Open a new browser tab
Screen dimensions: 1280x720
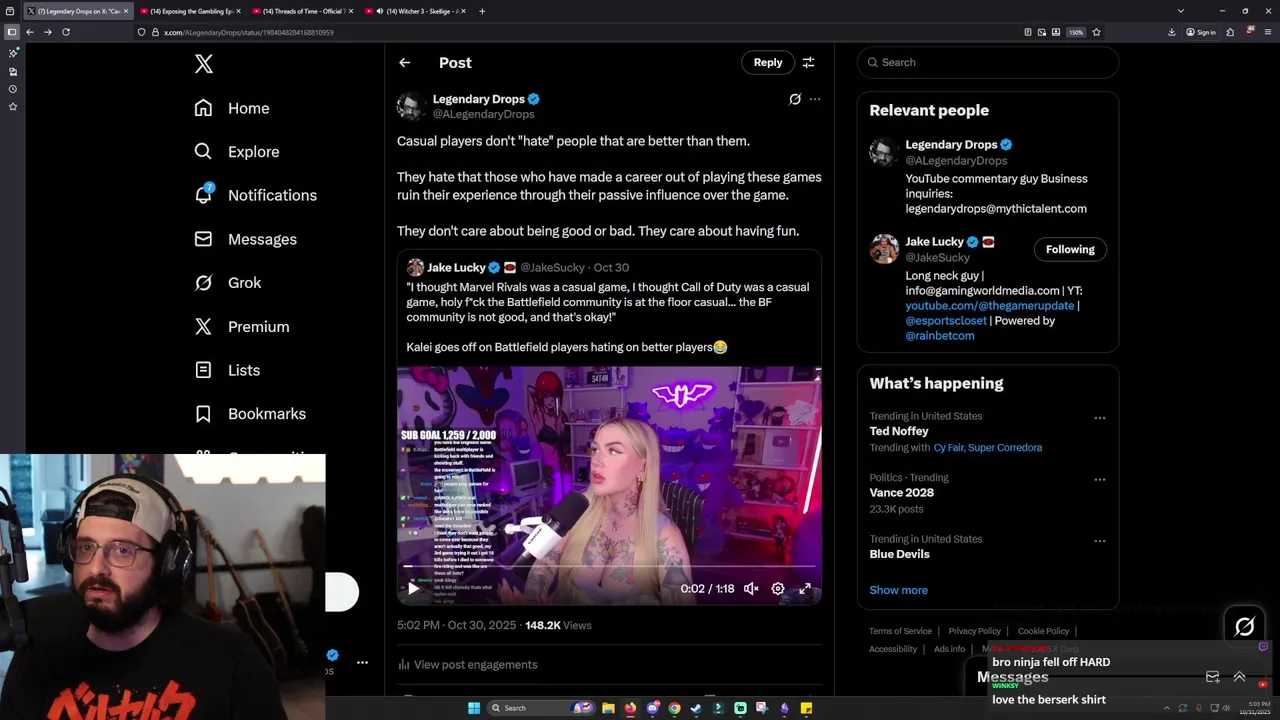[482, 11]
